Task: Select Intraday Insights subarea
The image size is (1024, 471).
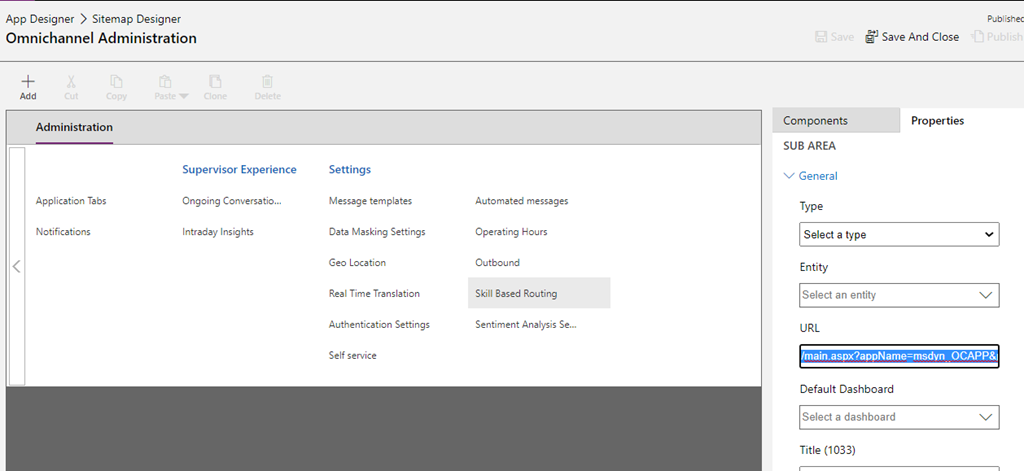Action: coord(218,232)
